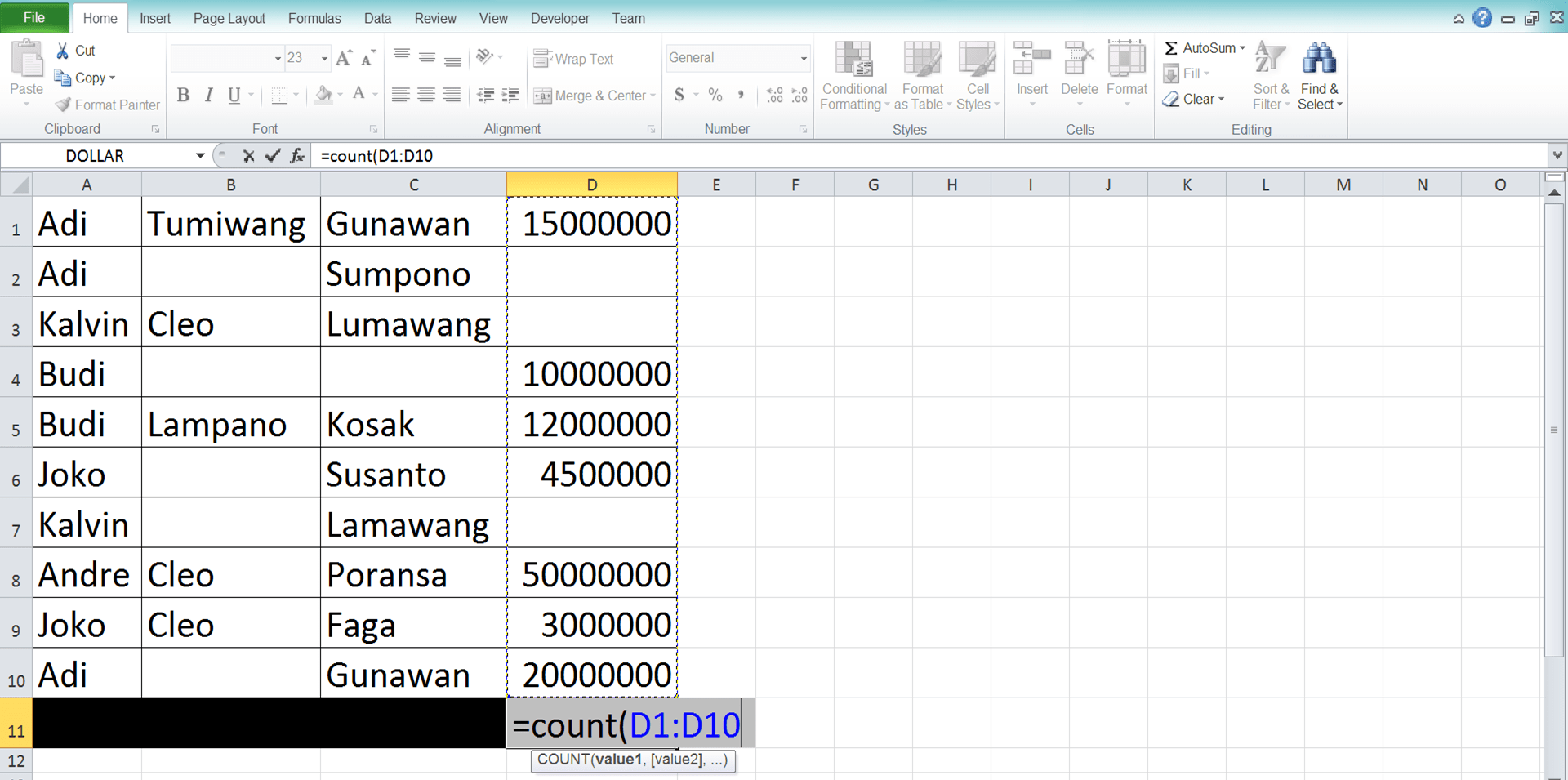Select Middle Align icon
Viewport: 1568px width, 780px height.
coord(426,57)
